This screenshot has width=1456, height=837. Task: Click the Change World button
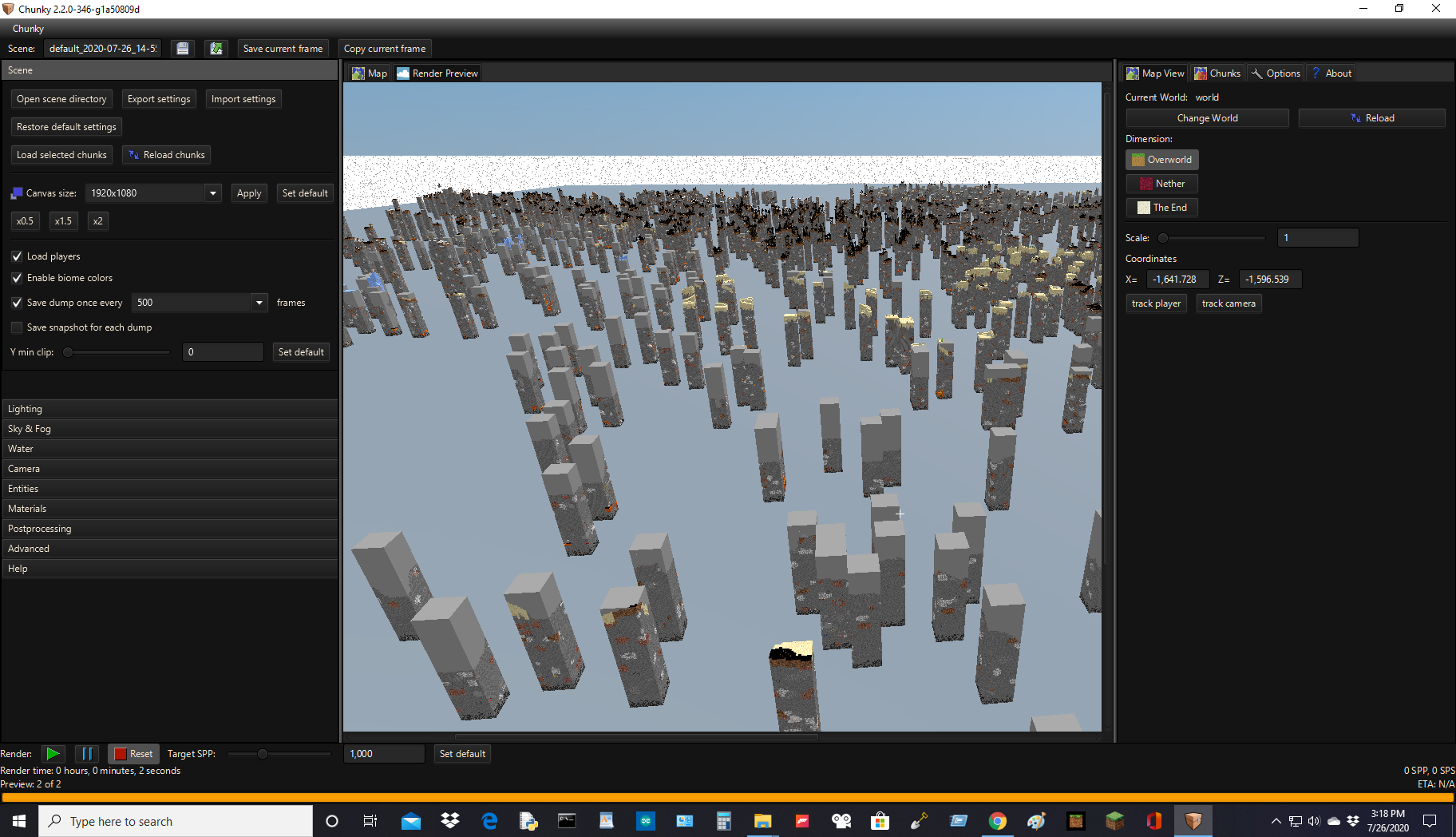point(1207,117)
